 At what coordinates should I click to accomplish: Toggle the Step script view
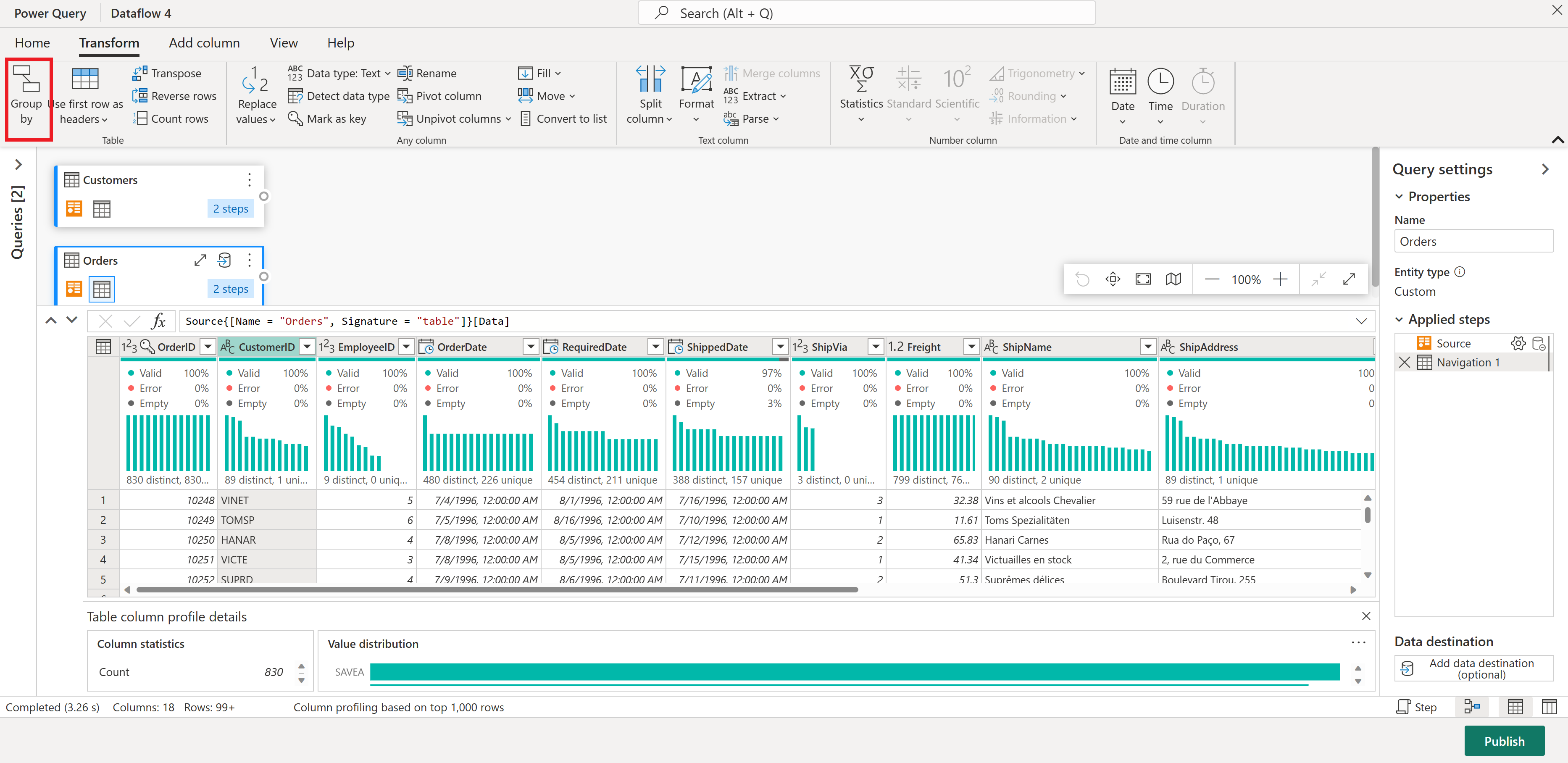pos(1416,707)
